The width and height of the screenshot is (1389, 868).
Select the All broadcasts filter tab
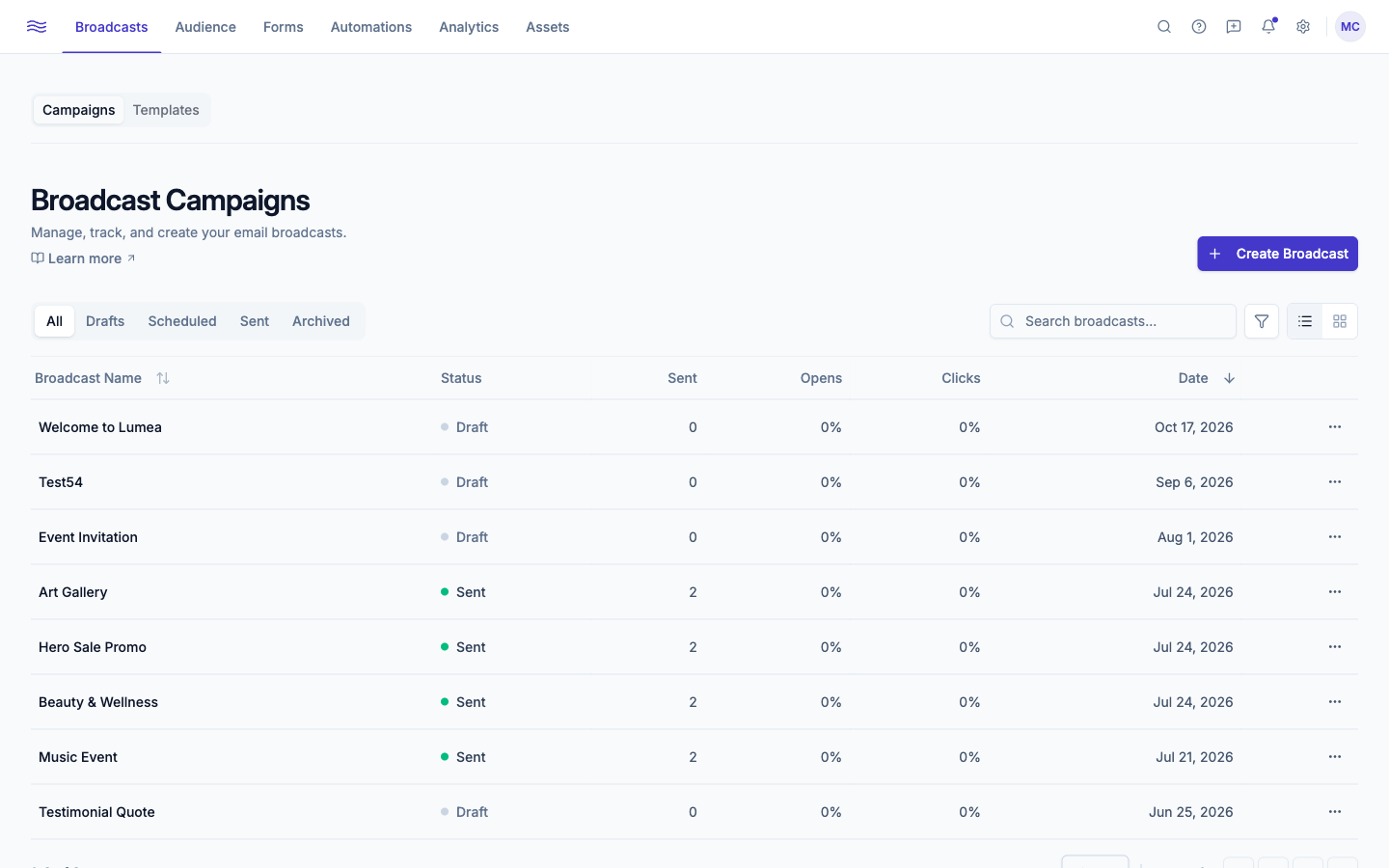[x=55, y=321]
